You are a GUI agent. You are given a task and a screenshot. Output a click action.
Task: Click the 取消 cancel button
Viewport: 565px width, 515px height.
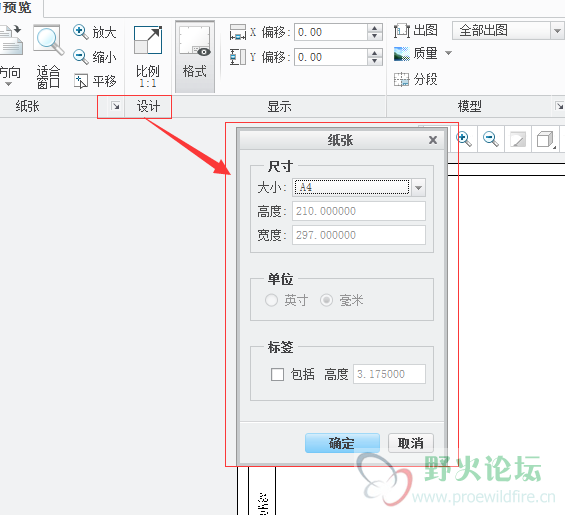point(411,443)
